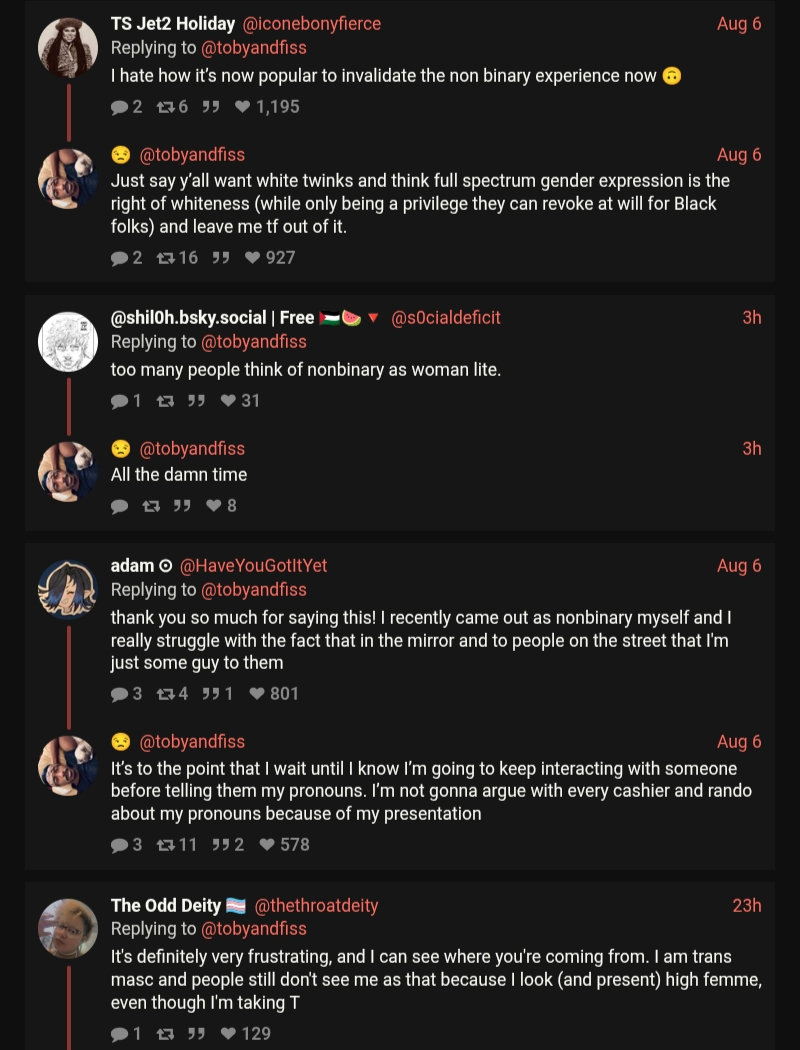Click TS Jet2 Holiday's avatar
The width and height of the screenshot is (800, 1050).
68,46
